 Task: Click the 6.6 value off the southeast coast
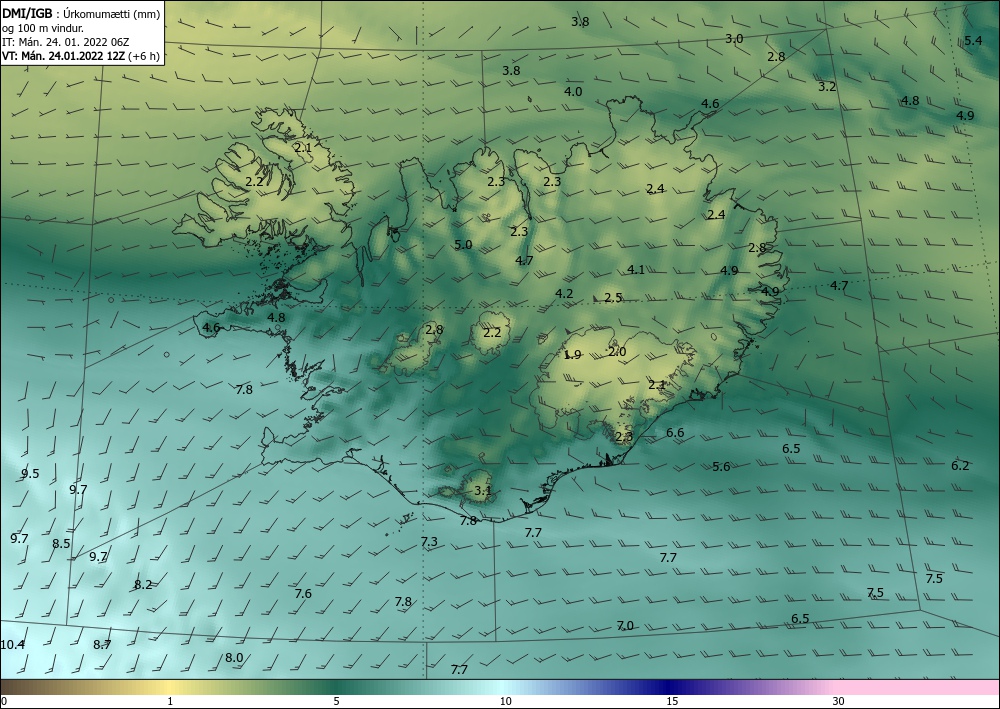[675, 433]
